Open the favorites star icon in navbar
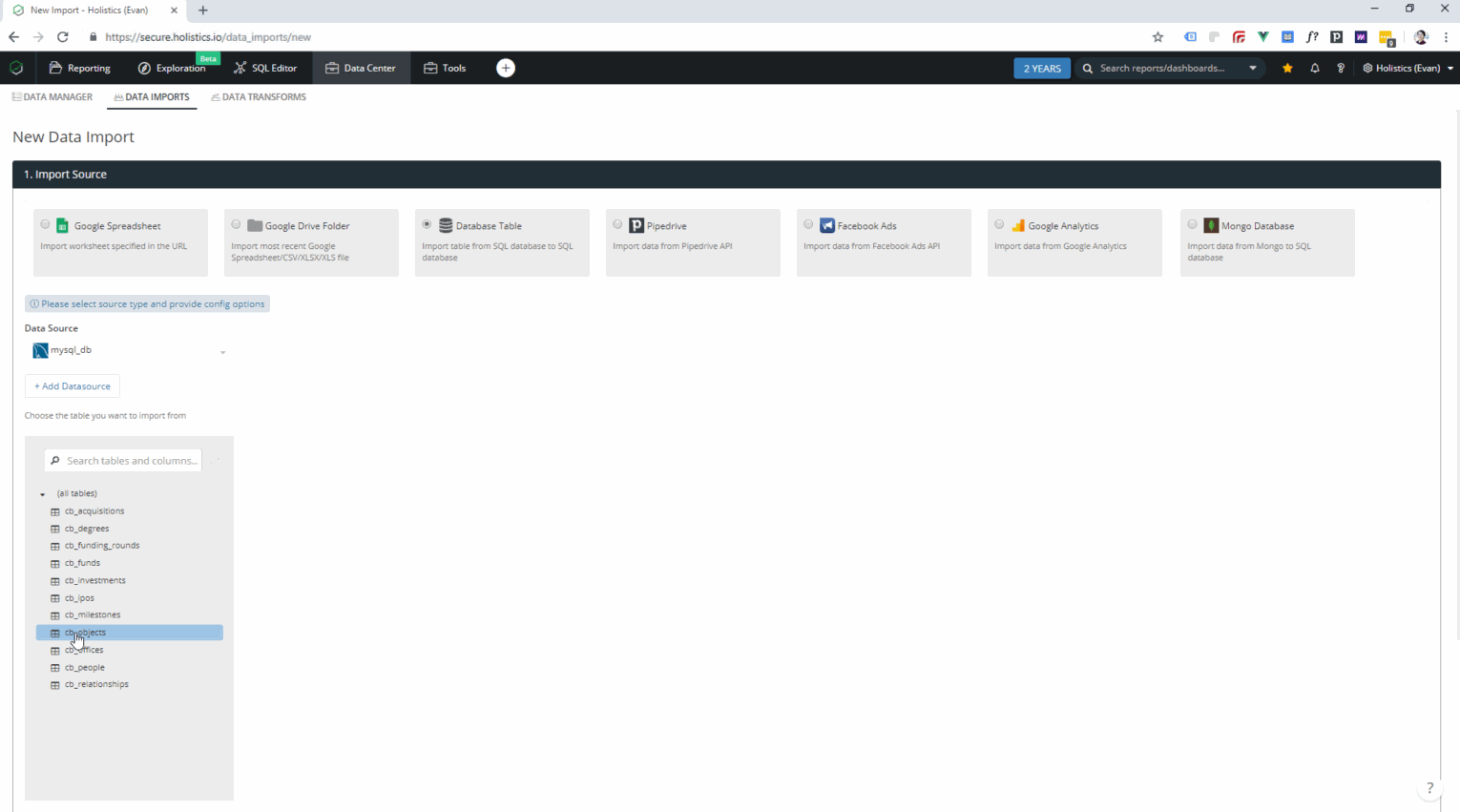The image size is (1460, 812). pyautogui.click(x=1287, y=68)
